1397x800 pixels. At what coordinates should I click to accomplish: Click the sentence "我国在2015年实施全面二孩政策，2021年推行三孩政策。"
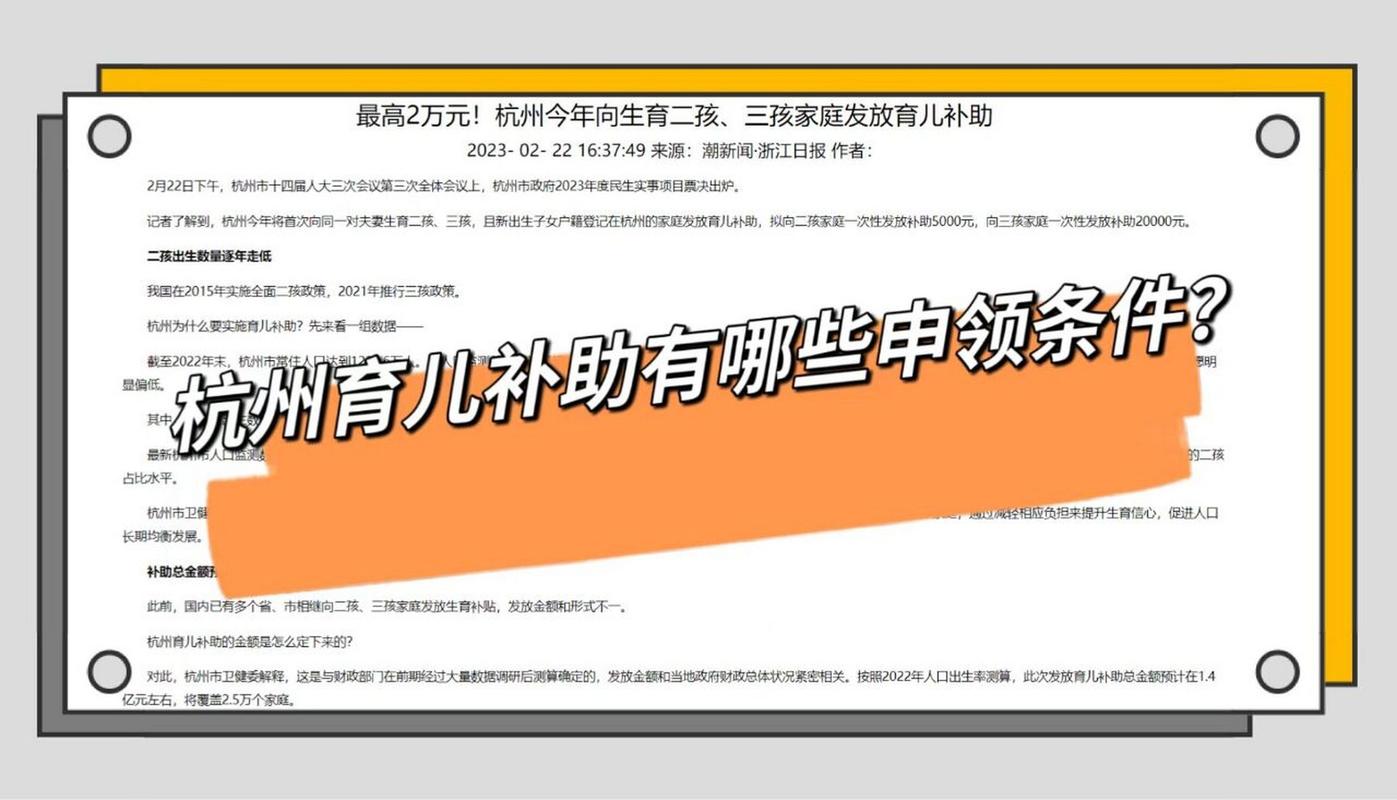click(304, 291)
